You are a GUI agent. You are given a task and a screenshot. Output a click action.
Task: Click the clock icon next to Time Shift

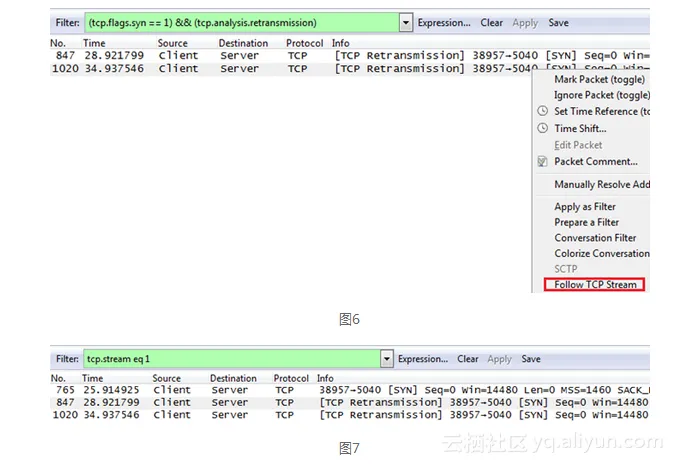[543, 128]
